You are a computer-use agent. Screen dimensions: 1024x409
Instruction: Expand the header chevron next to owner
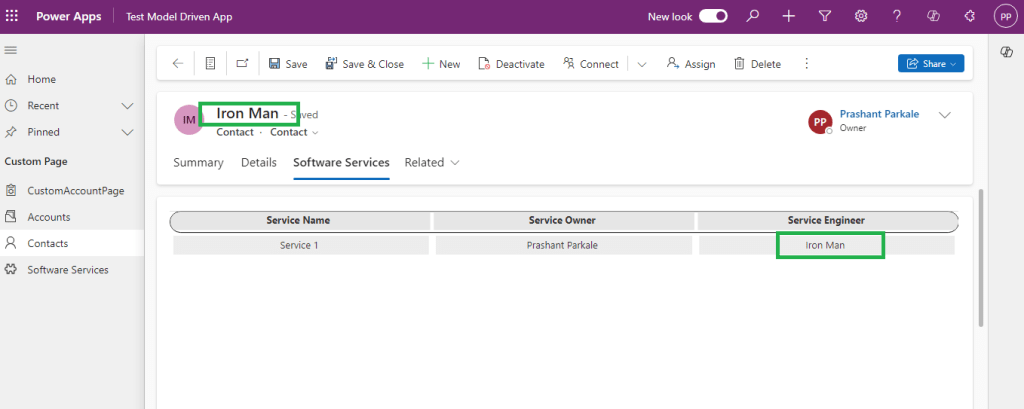[944, 115]
